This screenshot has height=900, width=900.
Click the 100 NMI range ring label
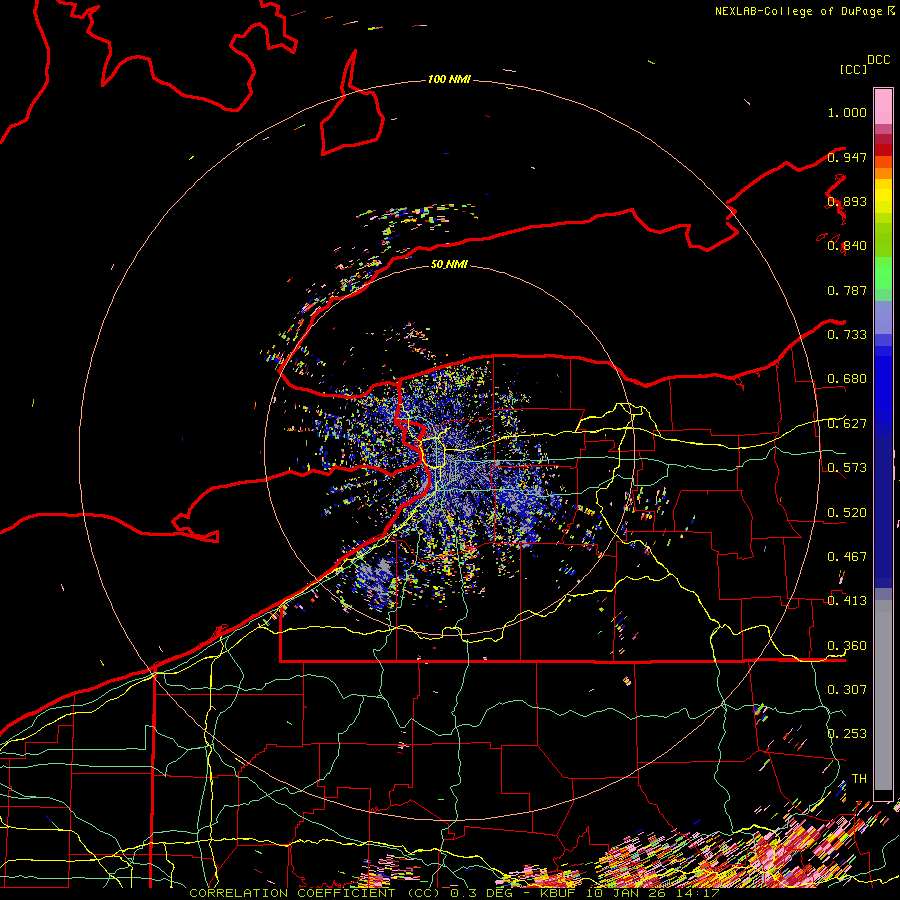tap(449, 79)
